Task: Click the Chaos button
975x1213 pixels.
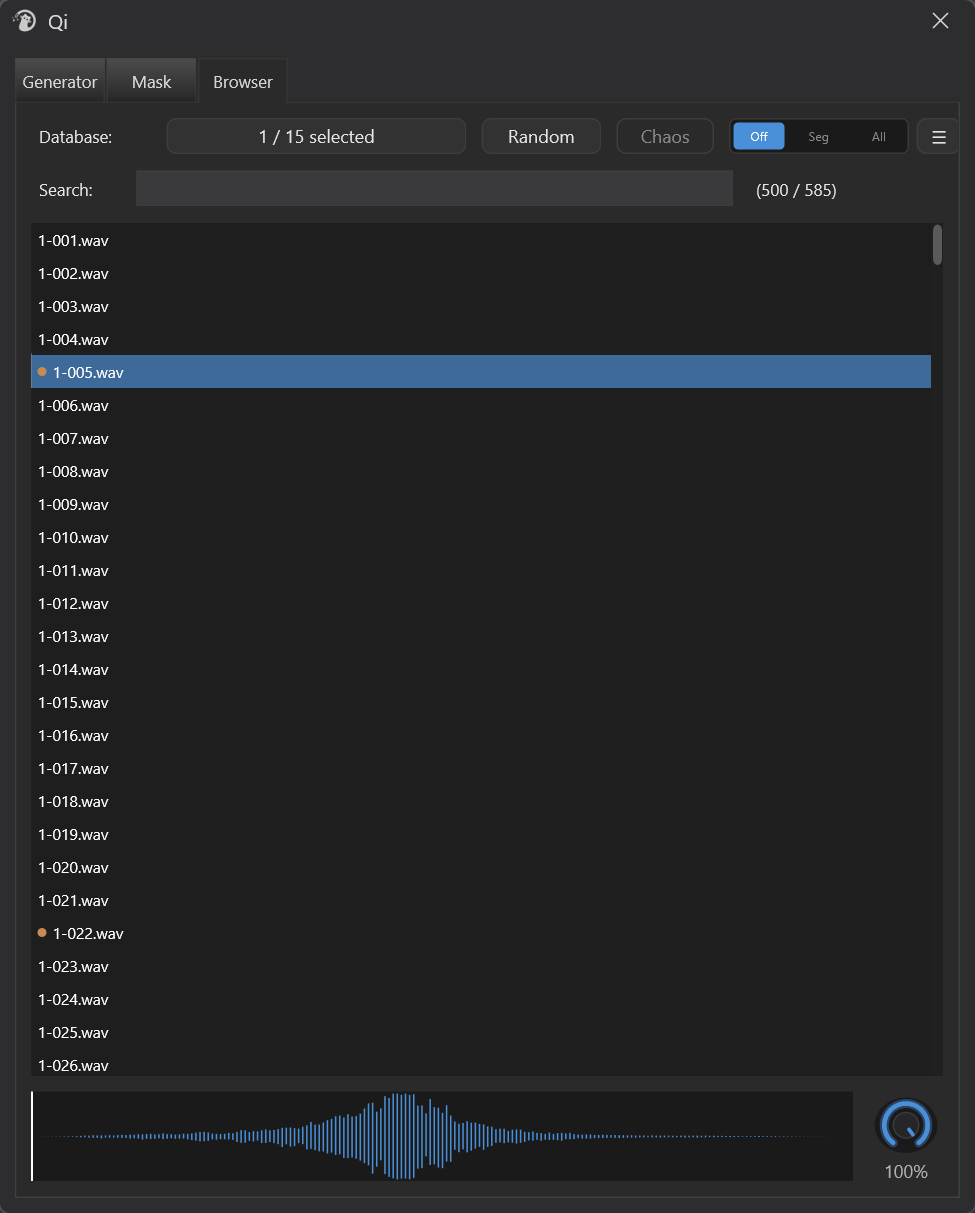Action: tap(665, 137)
